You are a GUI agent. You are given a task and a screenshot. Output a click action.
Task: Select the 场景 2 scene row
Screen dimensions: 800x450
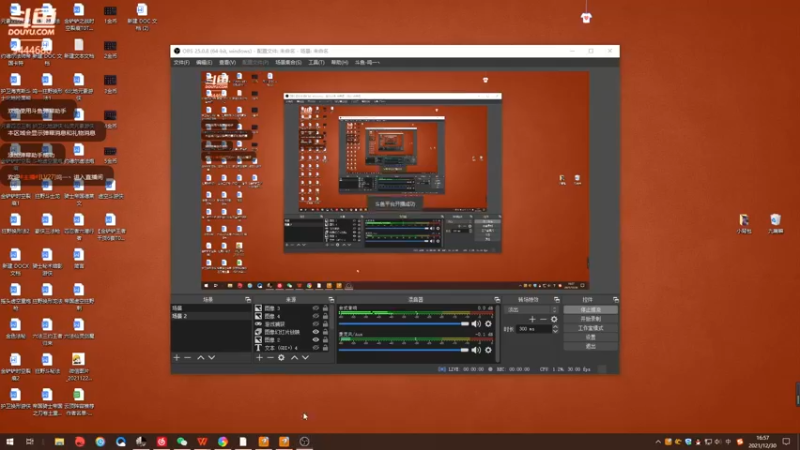point(211,316)
